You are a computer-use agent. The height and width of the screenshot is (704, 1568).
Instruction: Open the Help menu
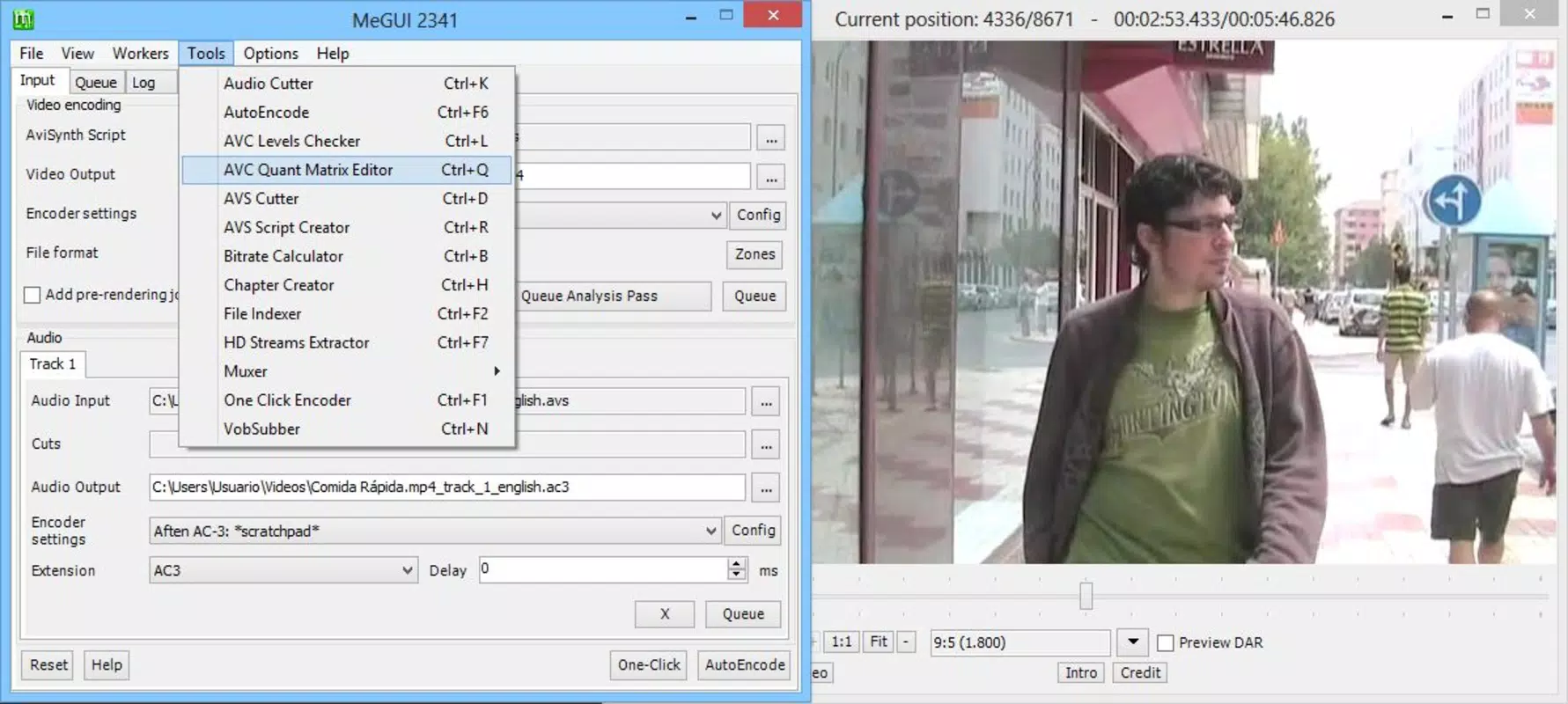click(333, 53)
